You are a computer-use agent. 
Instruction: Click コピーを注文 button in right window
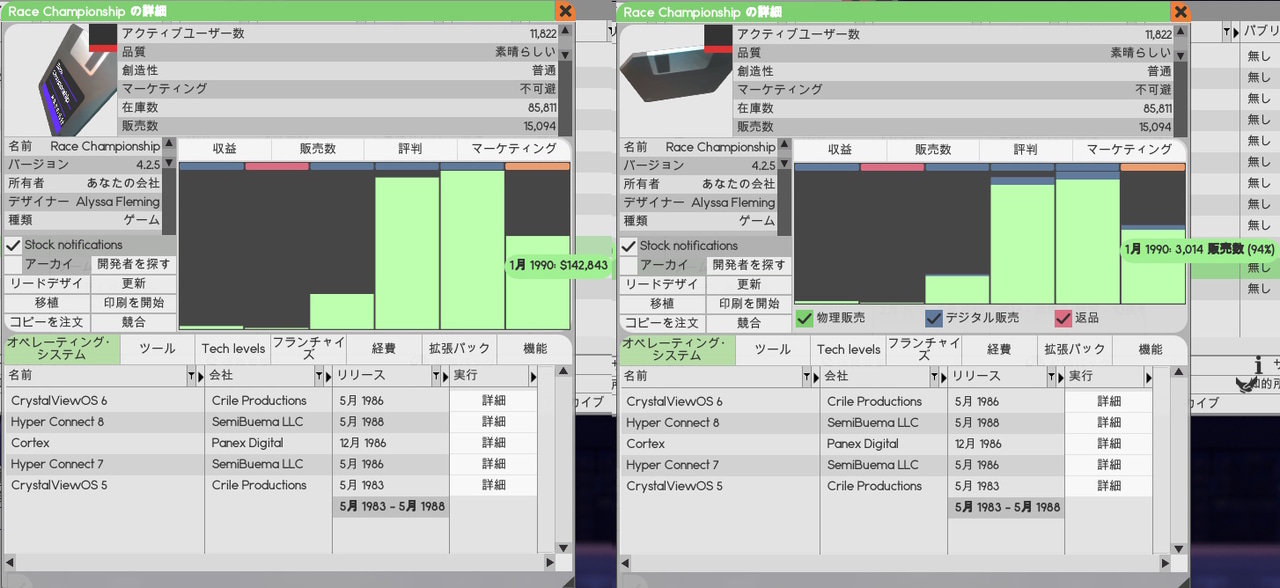tap(661, 323)
